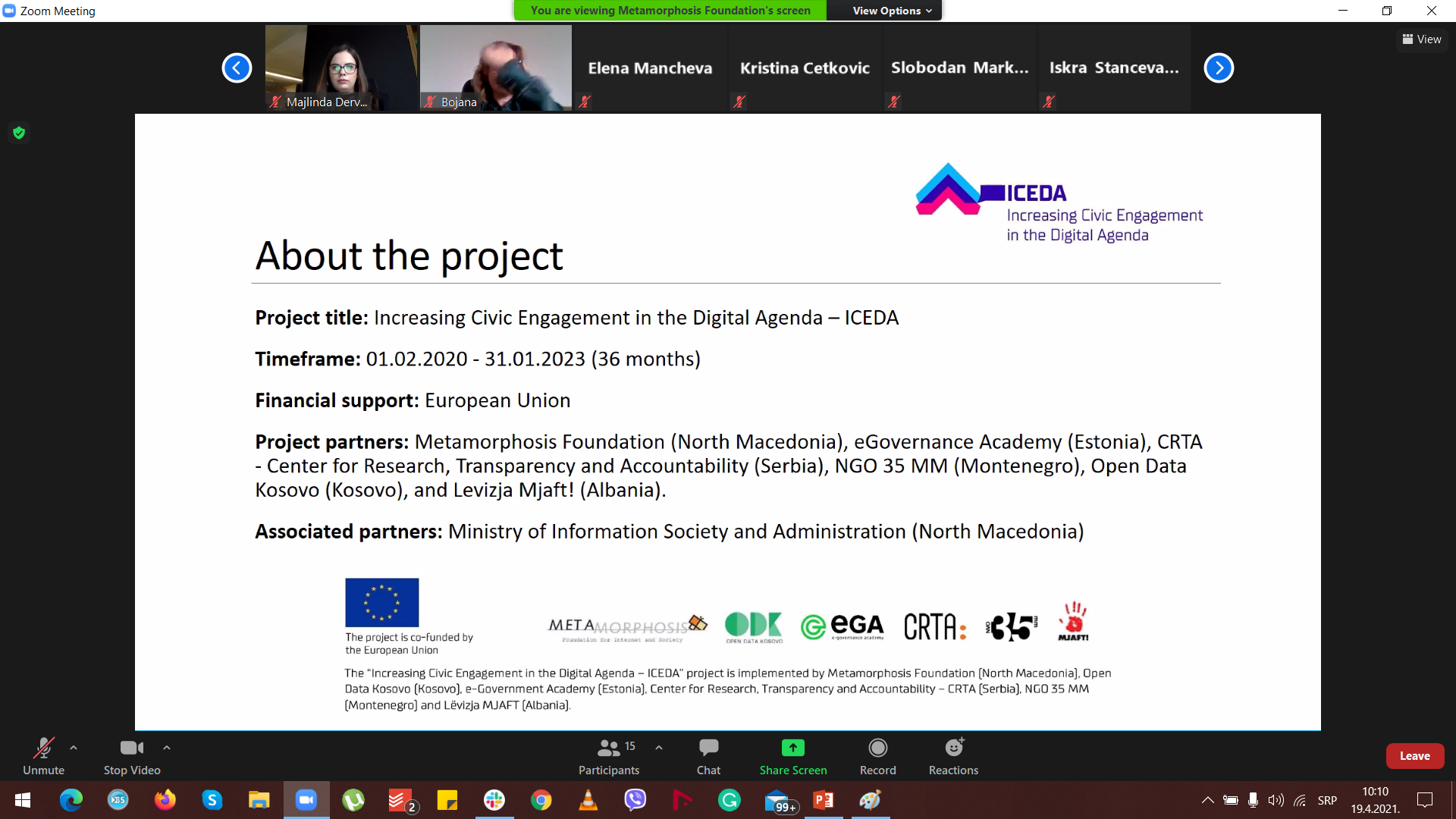Open video options arrow next to Stop Video
Viewport: 1456px width, 819px height.
click(167, 748)
